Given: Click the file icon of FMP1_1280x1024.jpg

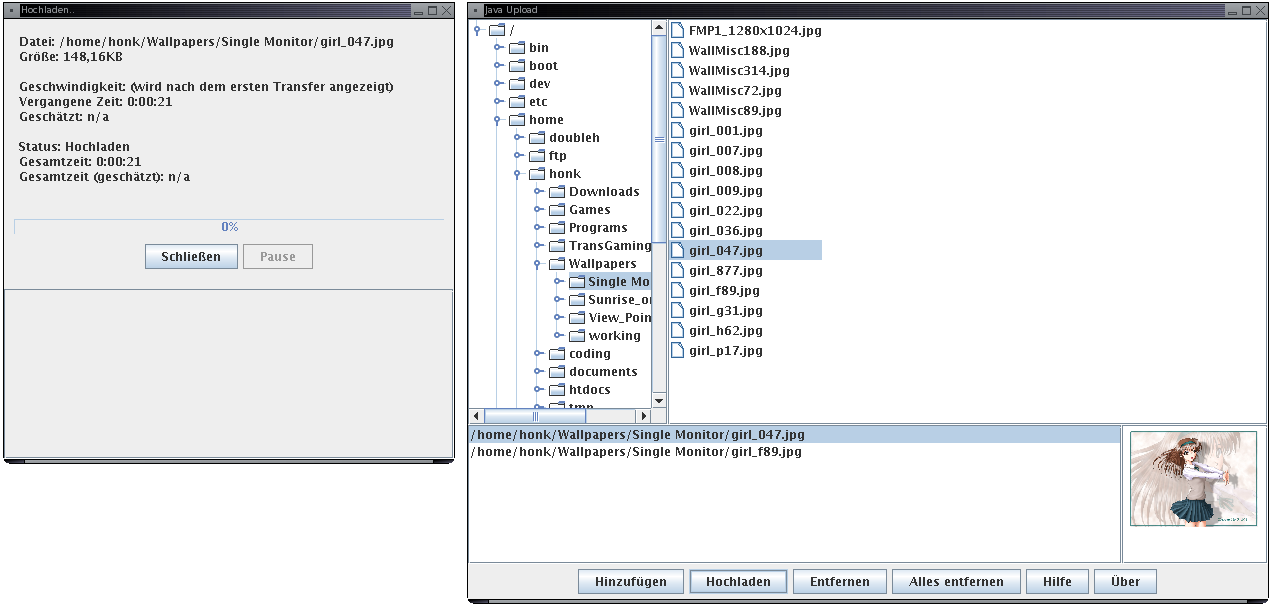Looking at the screenshot, I should tap(677, 31).
